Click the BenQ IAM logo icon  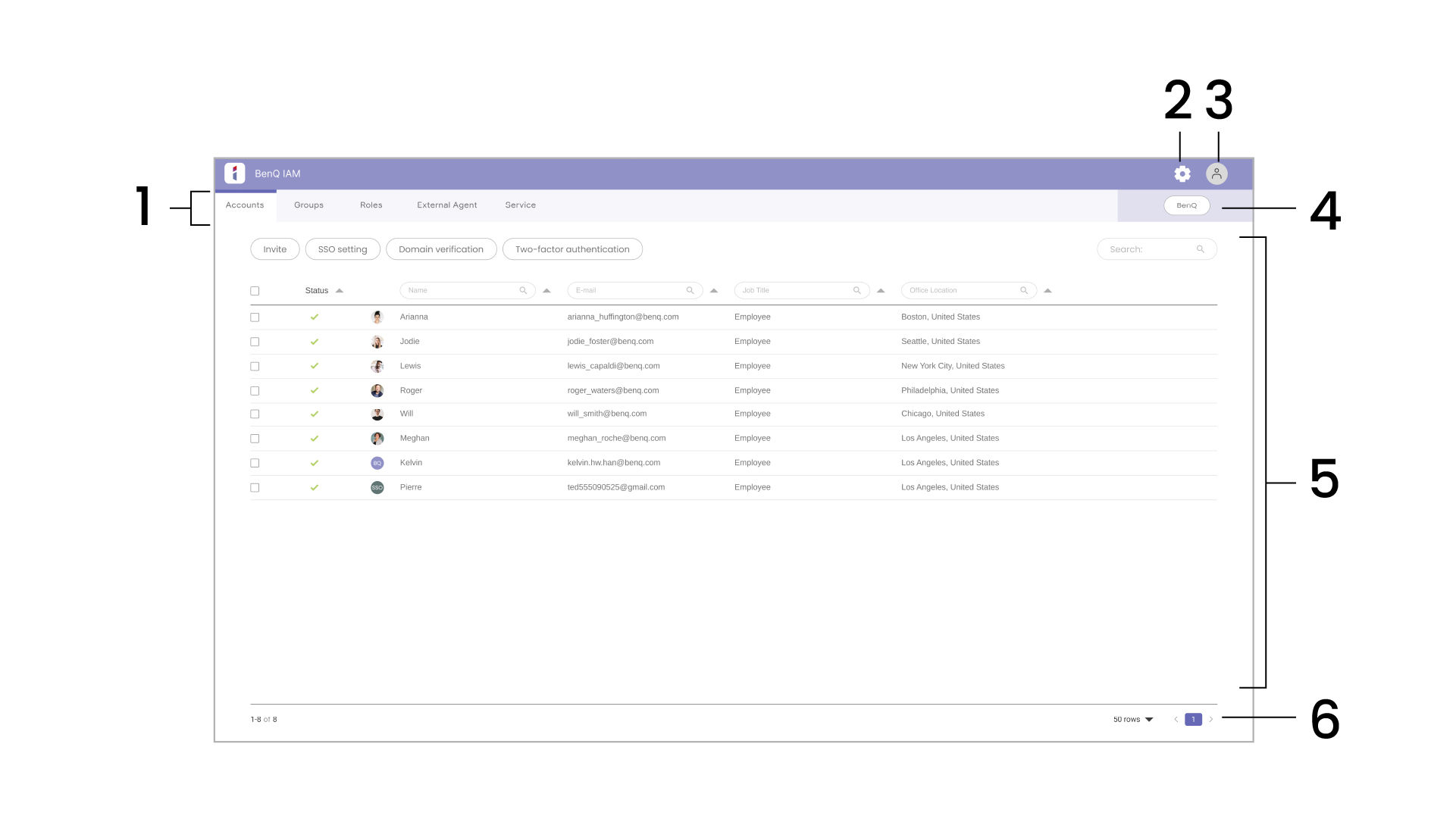pyautogui.click(x=235, y=173)
